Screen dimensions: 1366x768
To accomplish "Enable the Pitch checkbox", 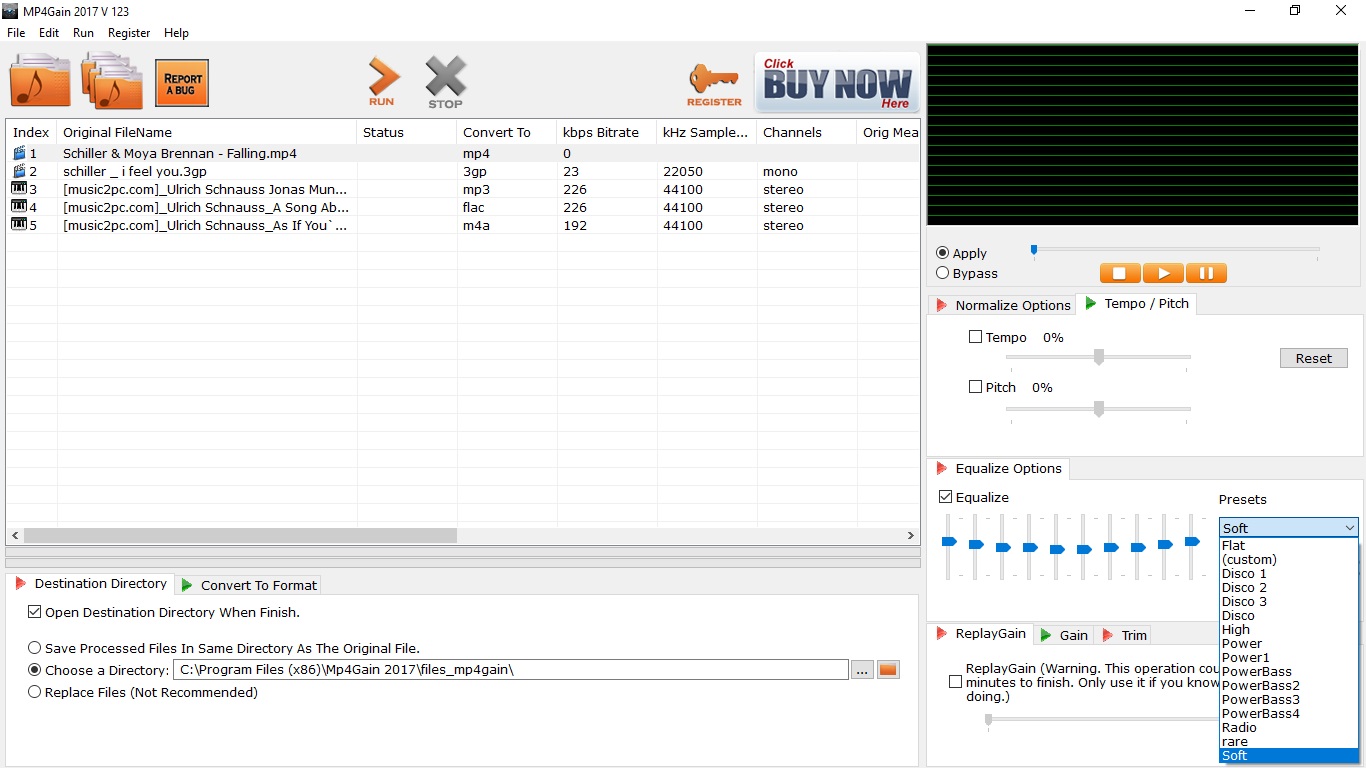I will (x=975, y=387).
